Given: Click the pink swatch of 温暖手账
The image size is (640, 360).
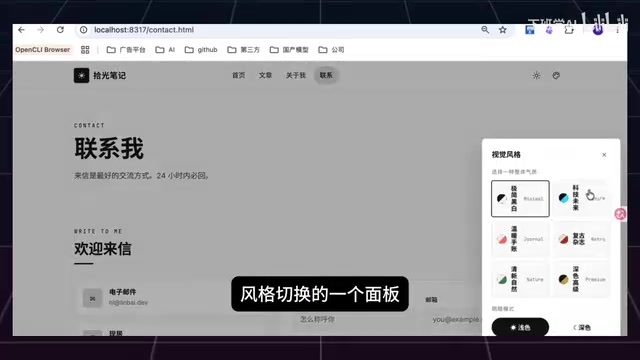Looking at the screenshot, I should (502, 239).
